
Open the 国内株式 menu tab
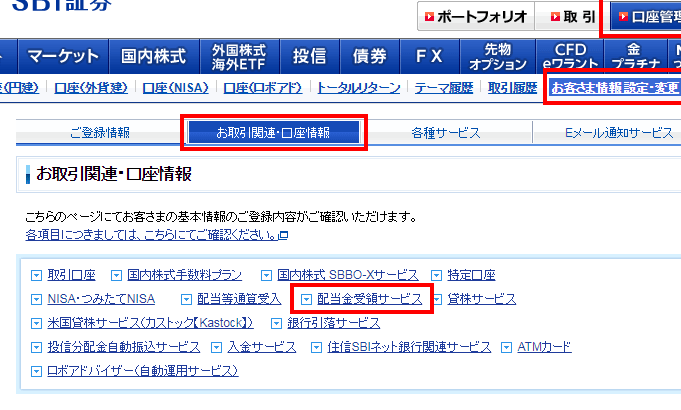[x=153, y=56]
